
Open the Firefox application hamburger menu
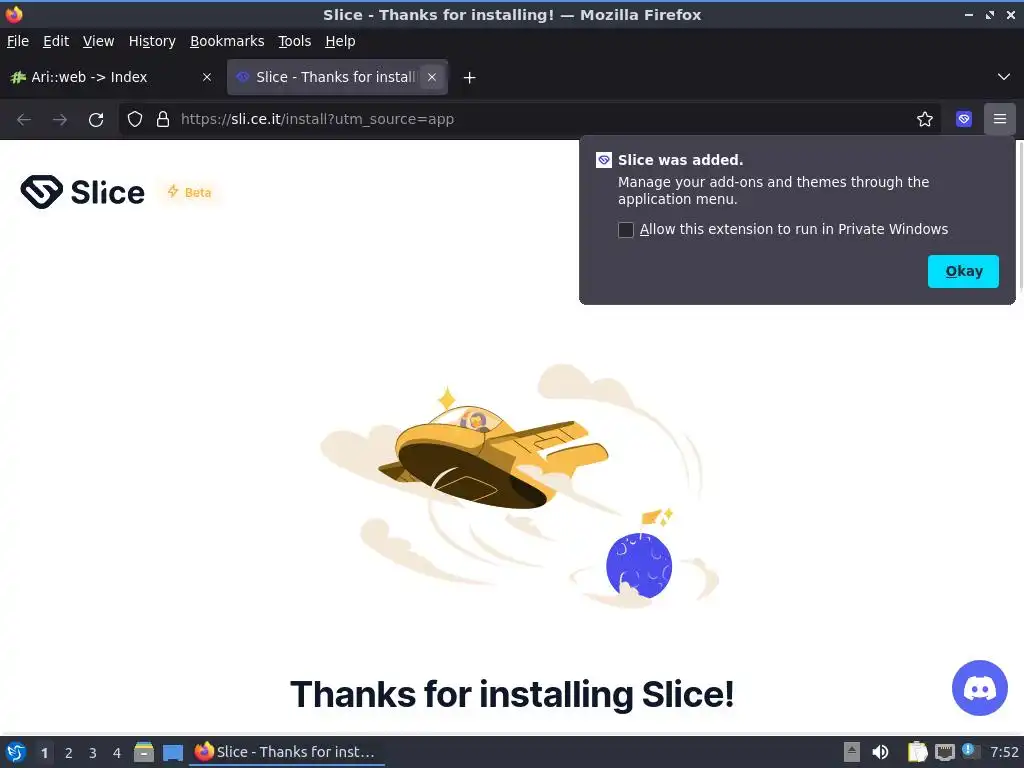tap(1000, 120)
